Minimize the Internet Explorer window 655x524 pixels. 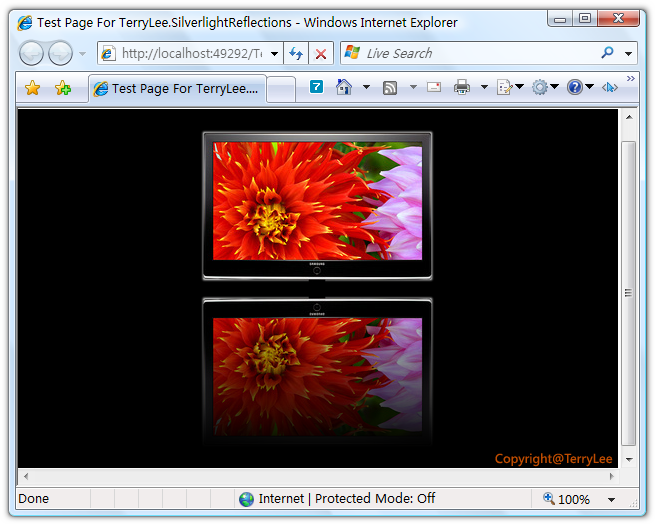coord(561,19)
